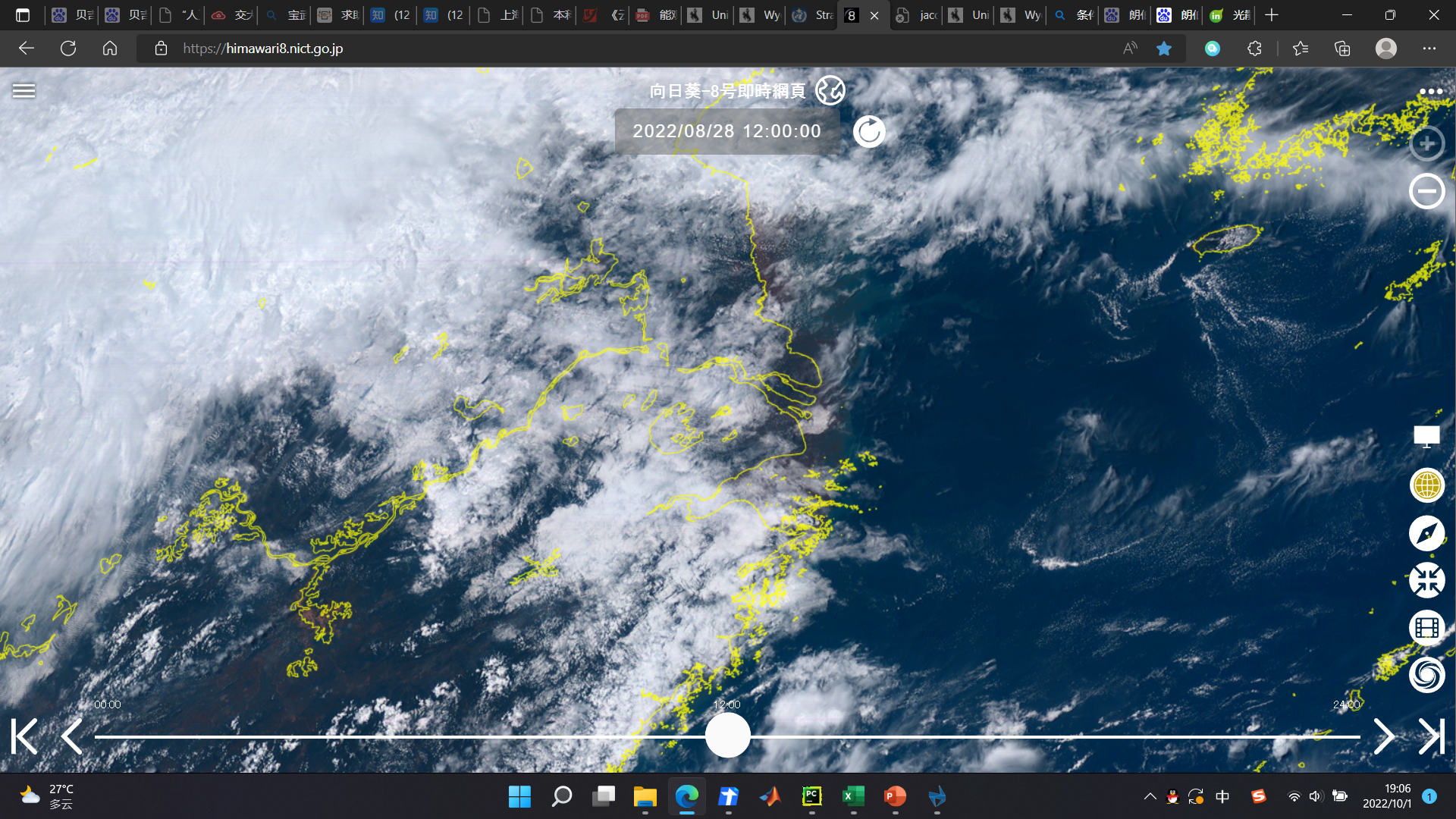Zoom in with the plus button
The height and width of the screenshot is (819, 1456).
[1426, 143]
